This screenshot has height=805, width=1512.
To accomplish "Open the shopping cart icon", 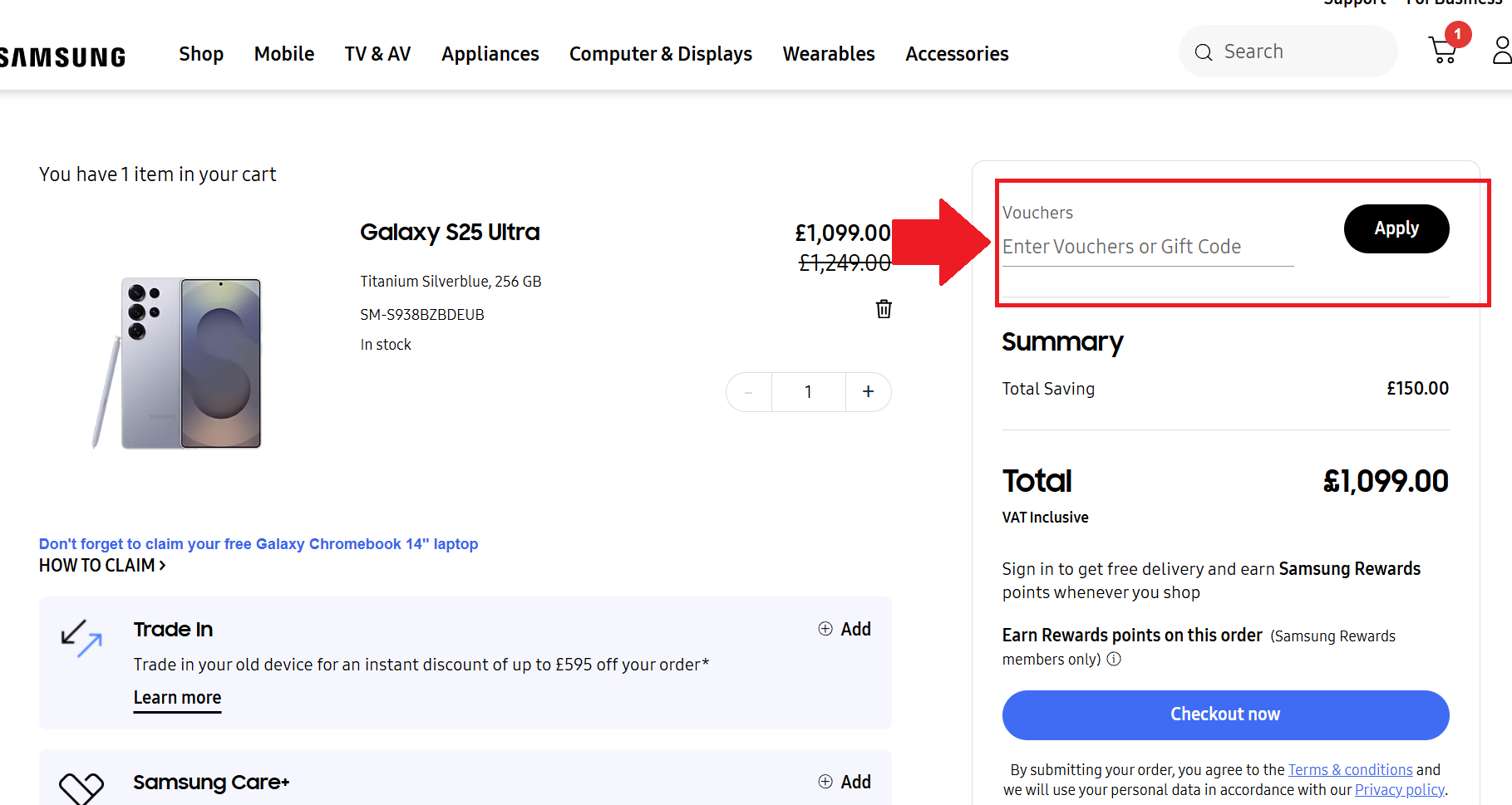I will [x=1444, y=51].
